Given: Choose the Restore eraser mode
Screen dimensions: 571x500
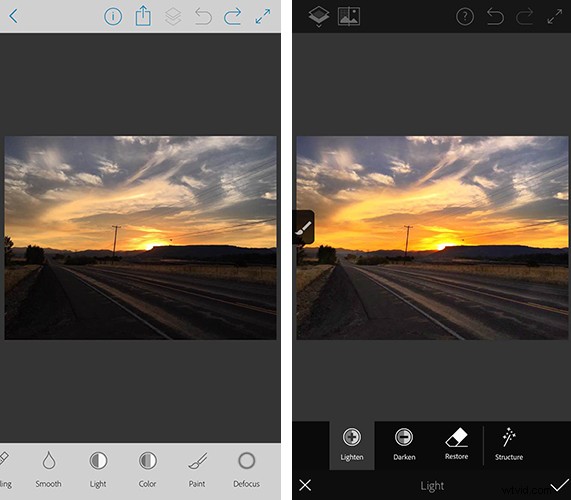Looking at the screenshot, I should pyautogui.click(x=456, y=444).
